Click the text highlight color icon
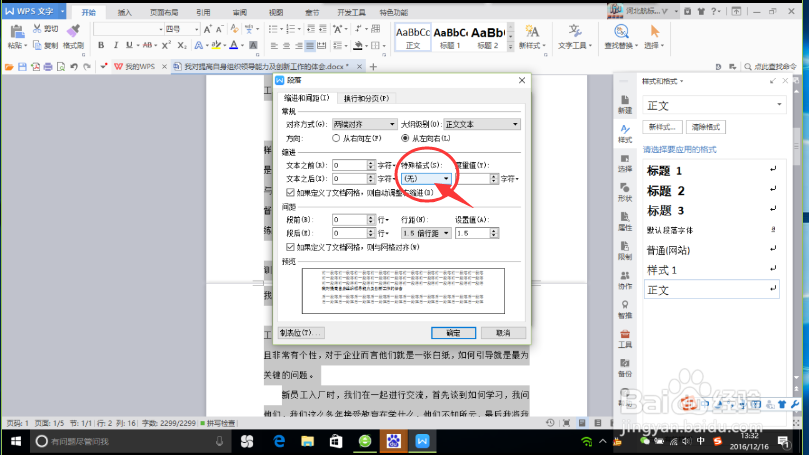809x455 pixels. click(217, 45)
